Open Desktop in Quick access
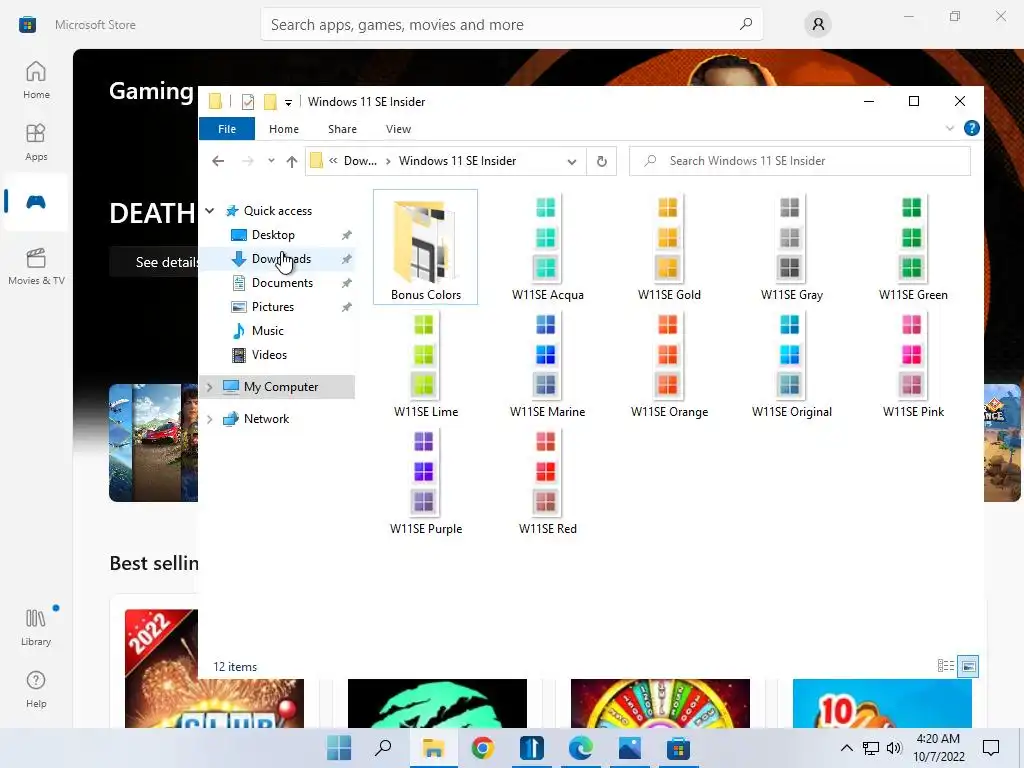This screenshot has height=768, width=1024. point(273,234)
